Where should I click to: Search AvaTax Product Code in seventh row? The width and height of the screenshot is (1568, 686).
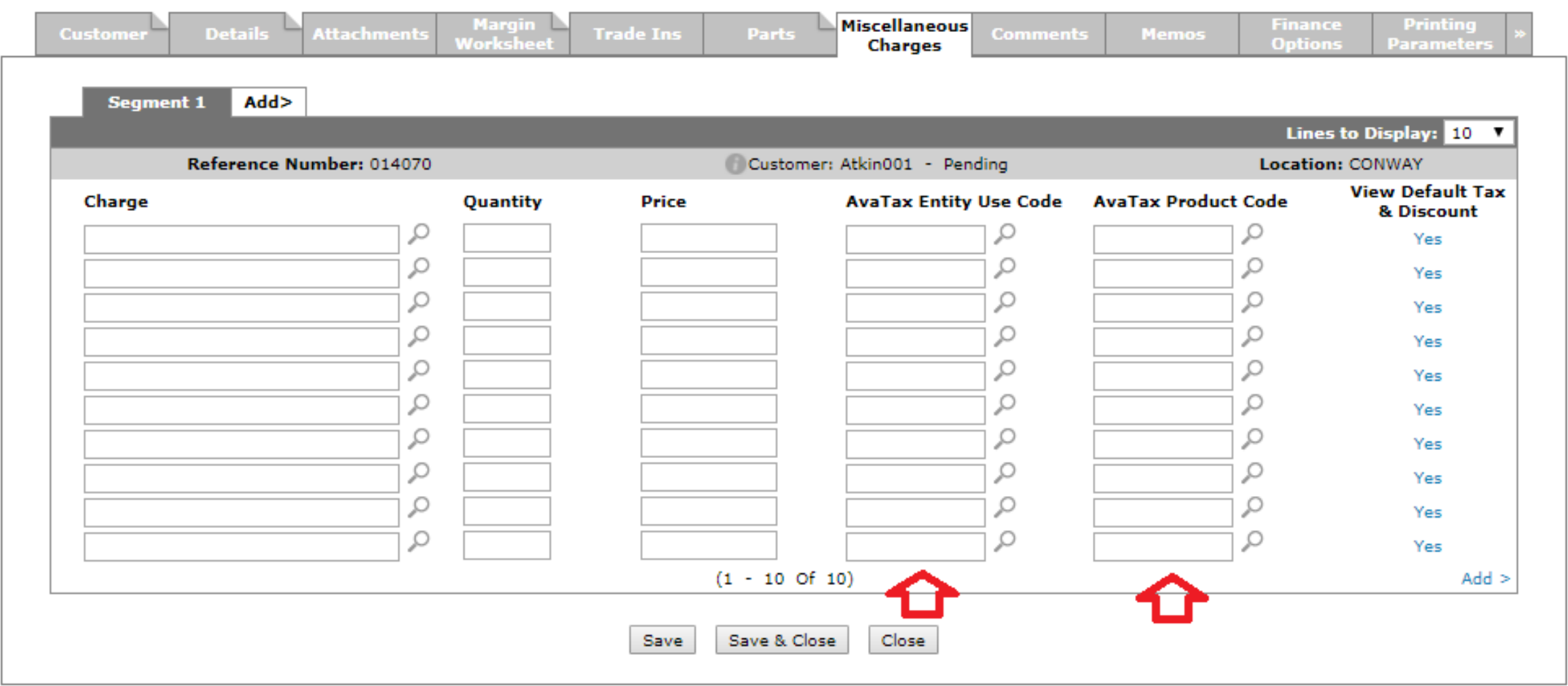click(1252, 439)
